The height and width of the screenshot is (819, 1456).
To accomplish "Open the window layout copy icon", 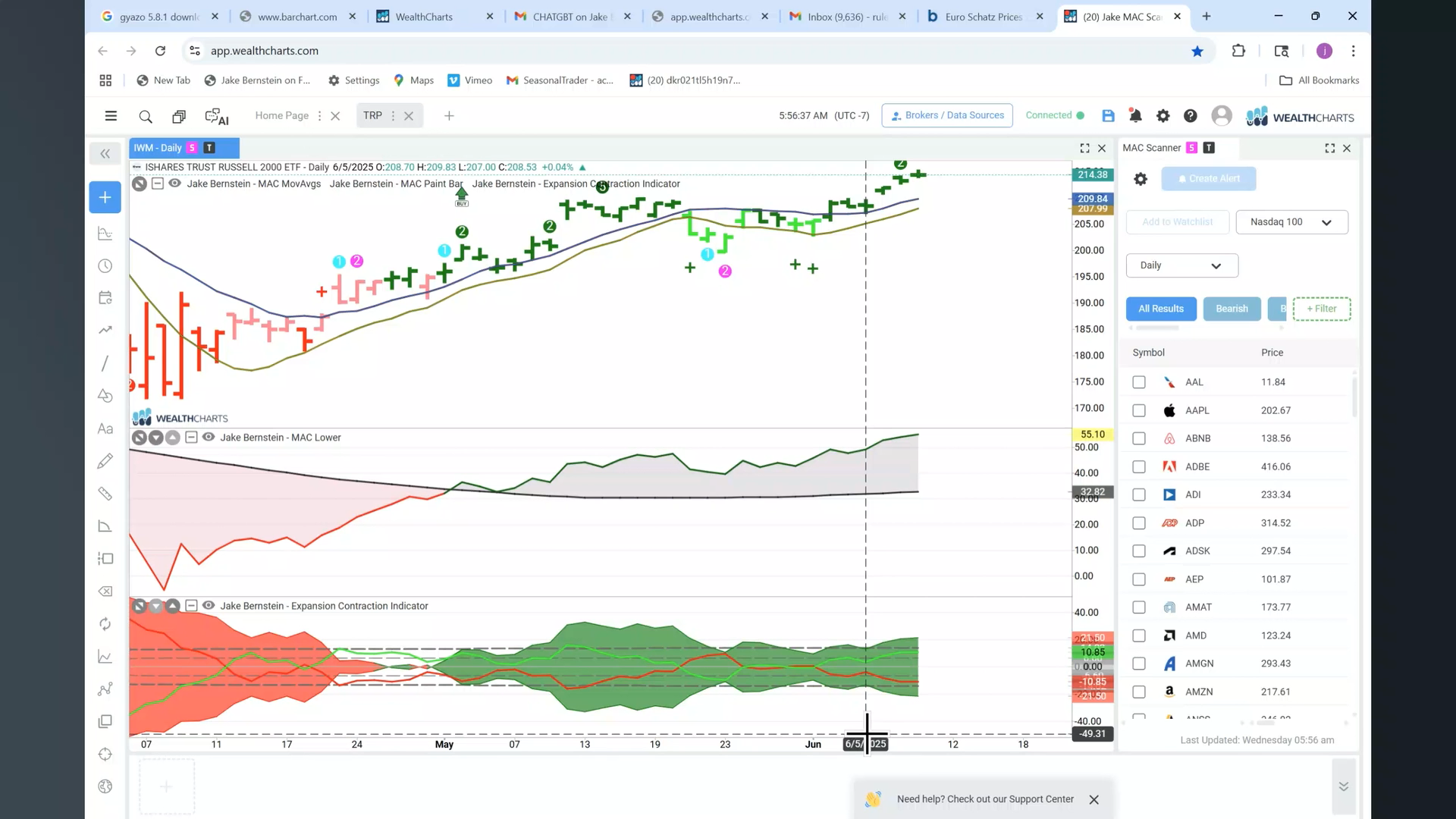I will pyautogui.click(x=179, y=116).
